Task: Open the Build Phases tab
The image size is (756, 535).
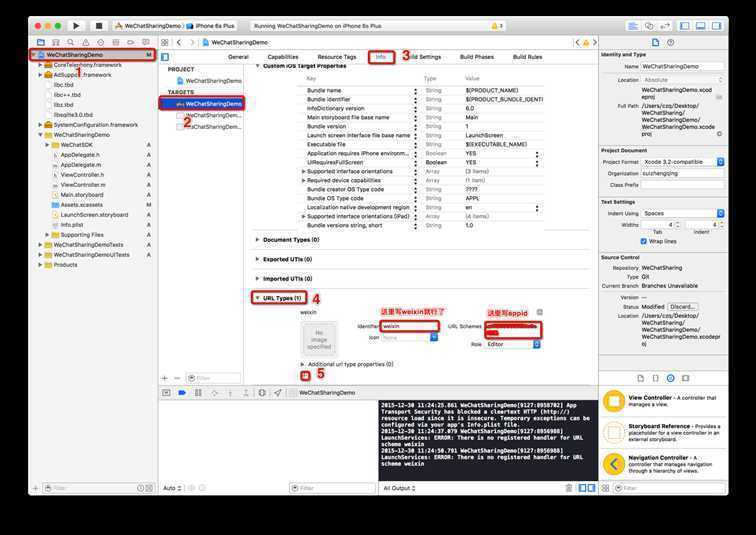Action: [477, 57]
